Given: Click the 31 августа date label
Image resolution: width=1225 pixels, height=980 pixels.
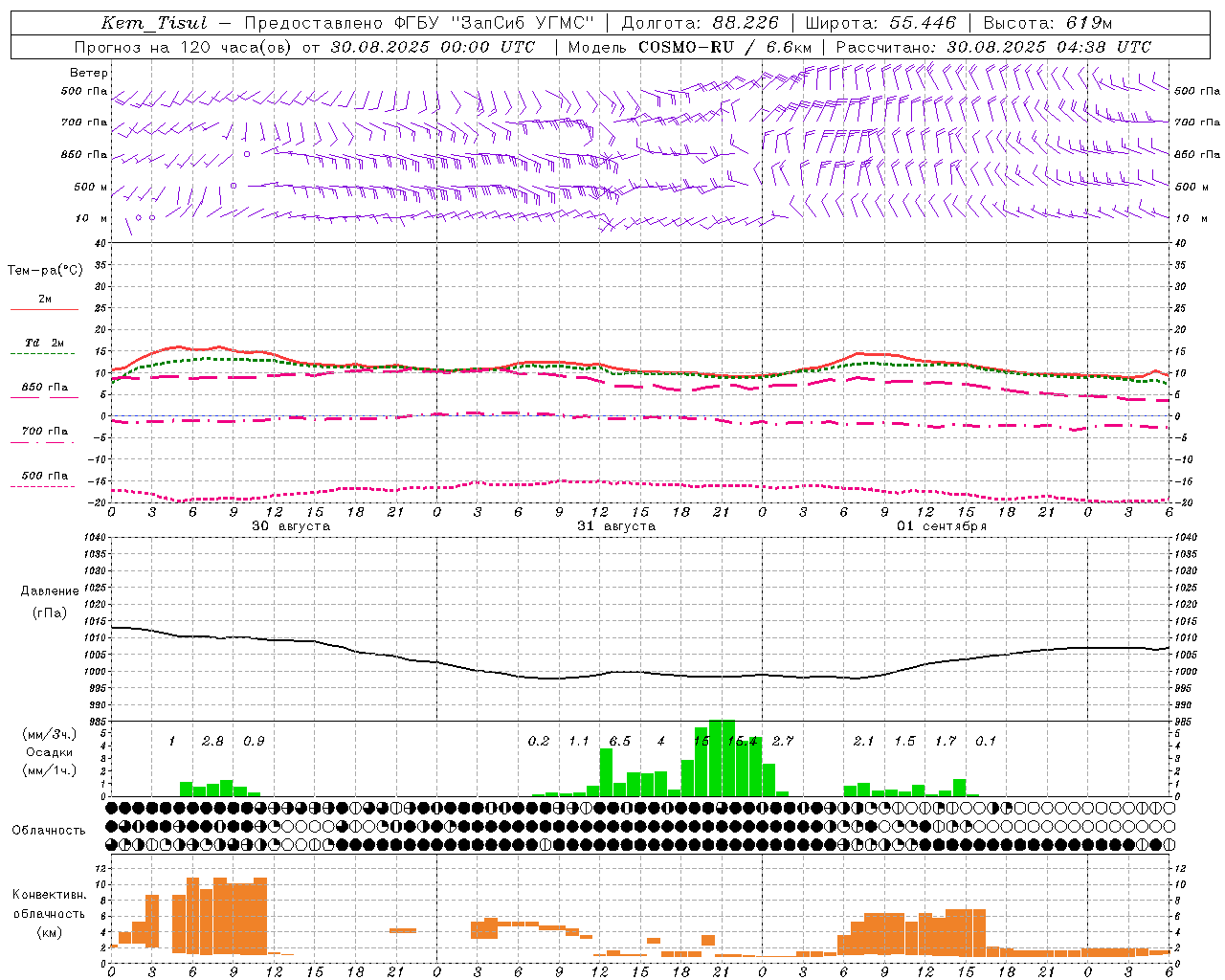Looking at the screenshot, I should click(615, 526).
